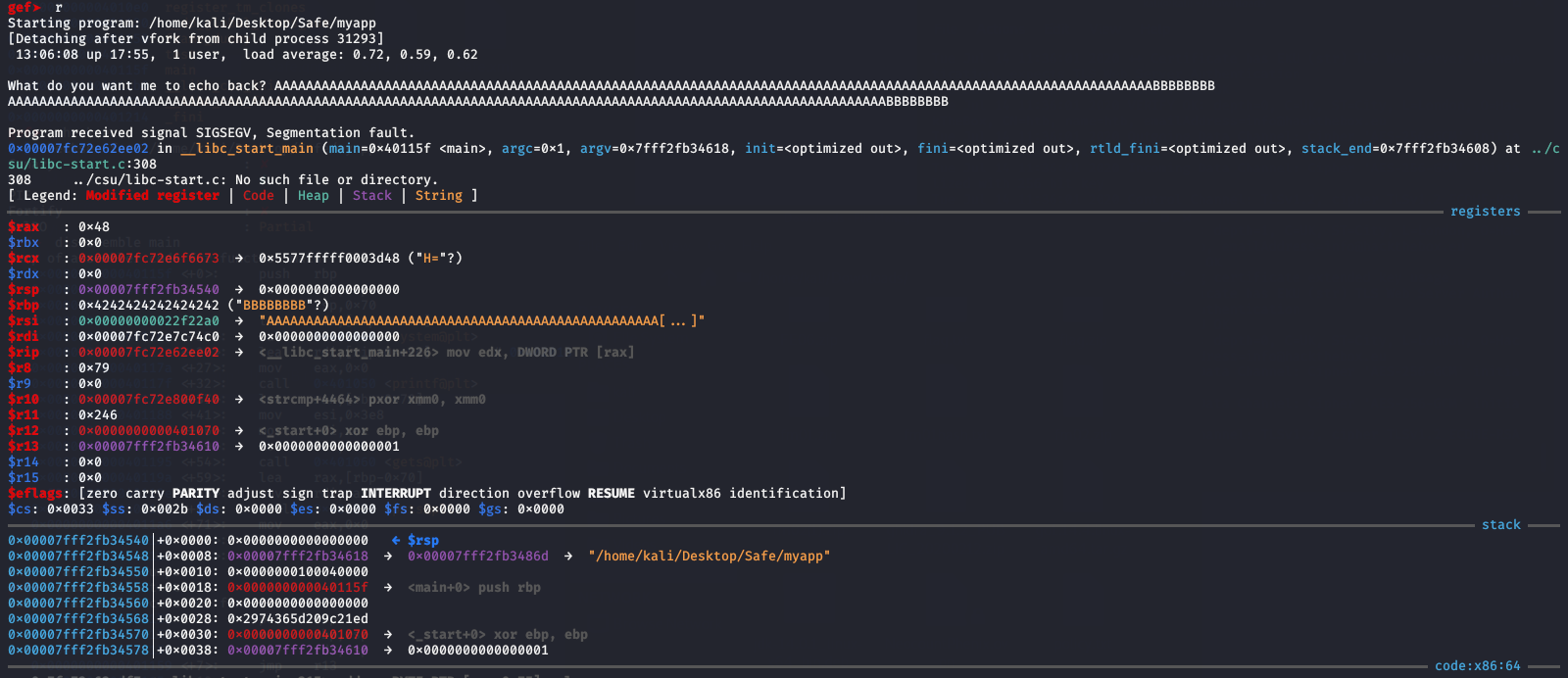Click the "Code" legend entry

coord(259,195)
